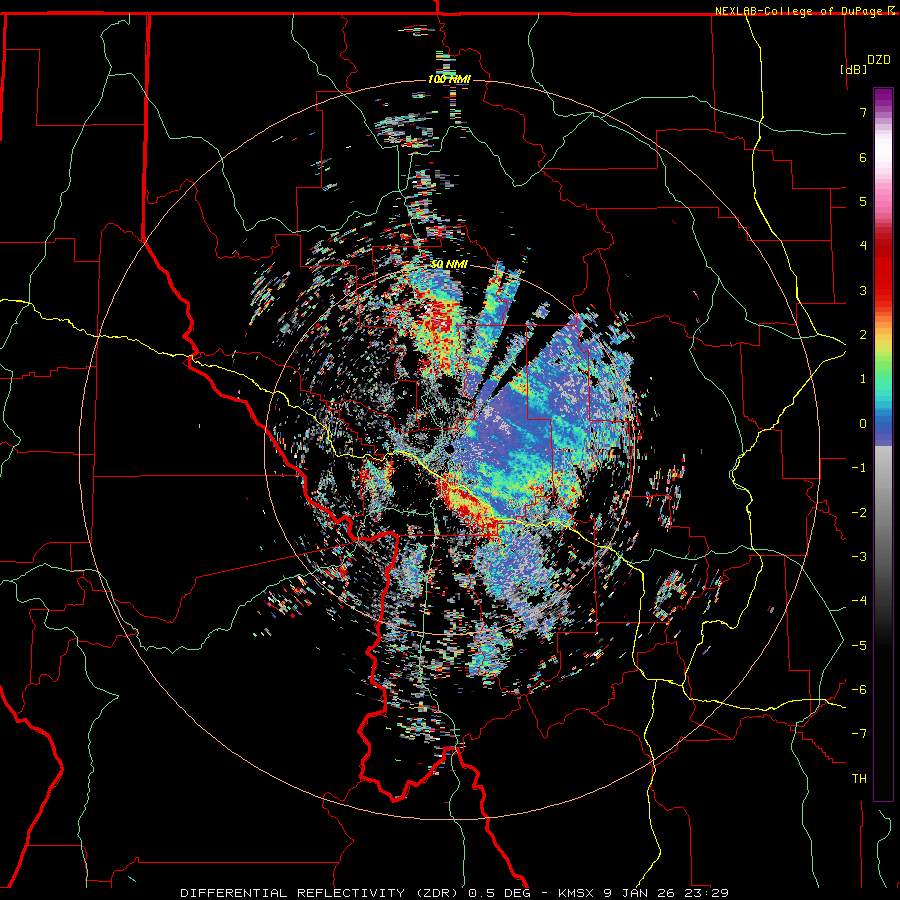The width and height of the screenshot is (900, 900).
Task: Click the "-7" value on the scale
Action: pos(859,734)
